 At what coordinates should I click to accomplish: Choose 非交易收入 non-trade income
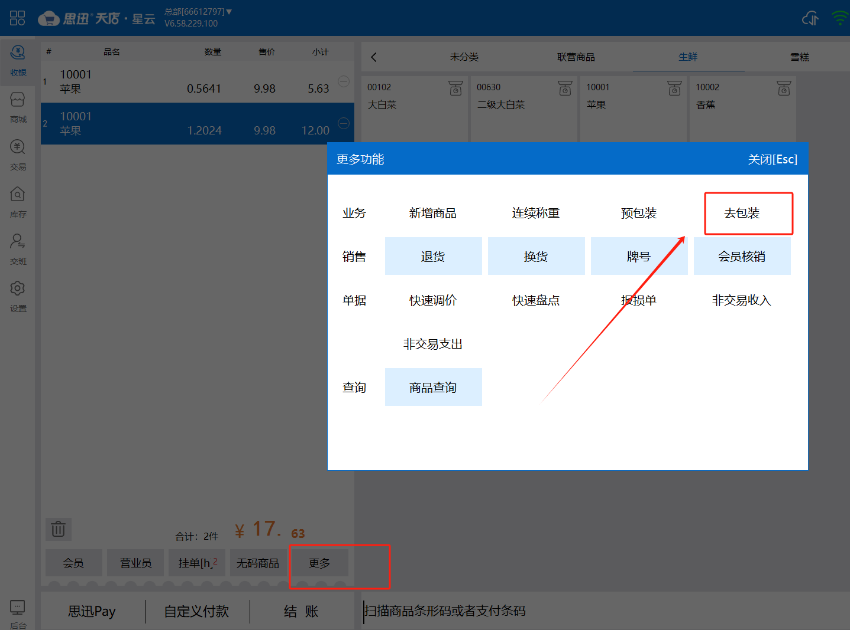(742, 300)
